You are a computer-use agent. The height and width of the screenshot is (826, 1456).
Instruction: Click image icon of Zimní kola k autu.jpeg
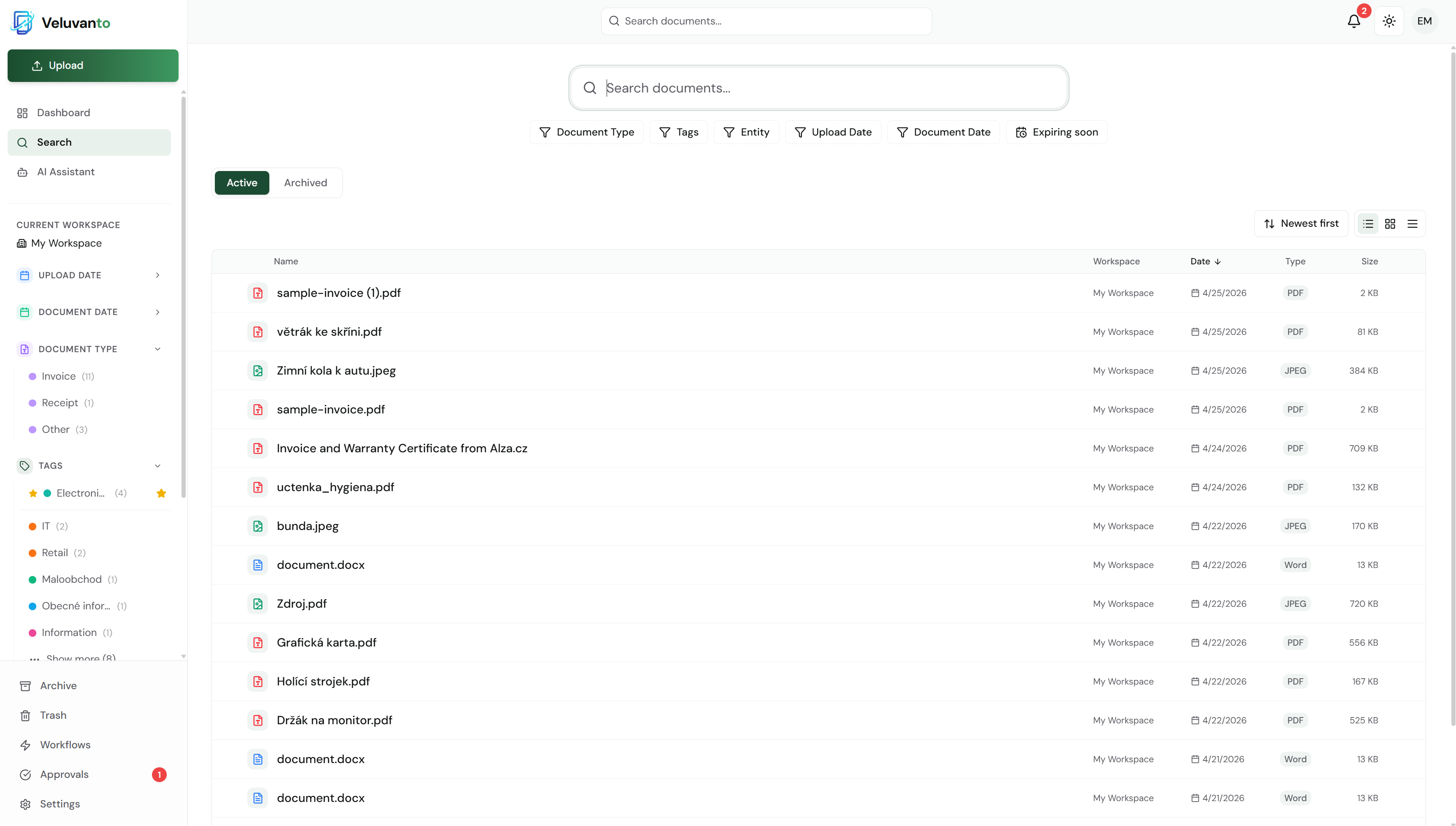(x=258, y=371)
